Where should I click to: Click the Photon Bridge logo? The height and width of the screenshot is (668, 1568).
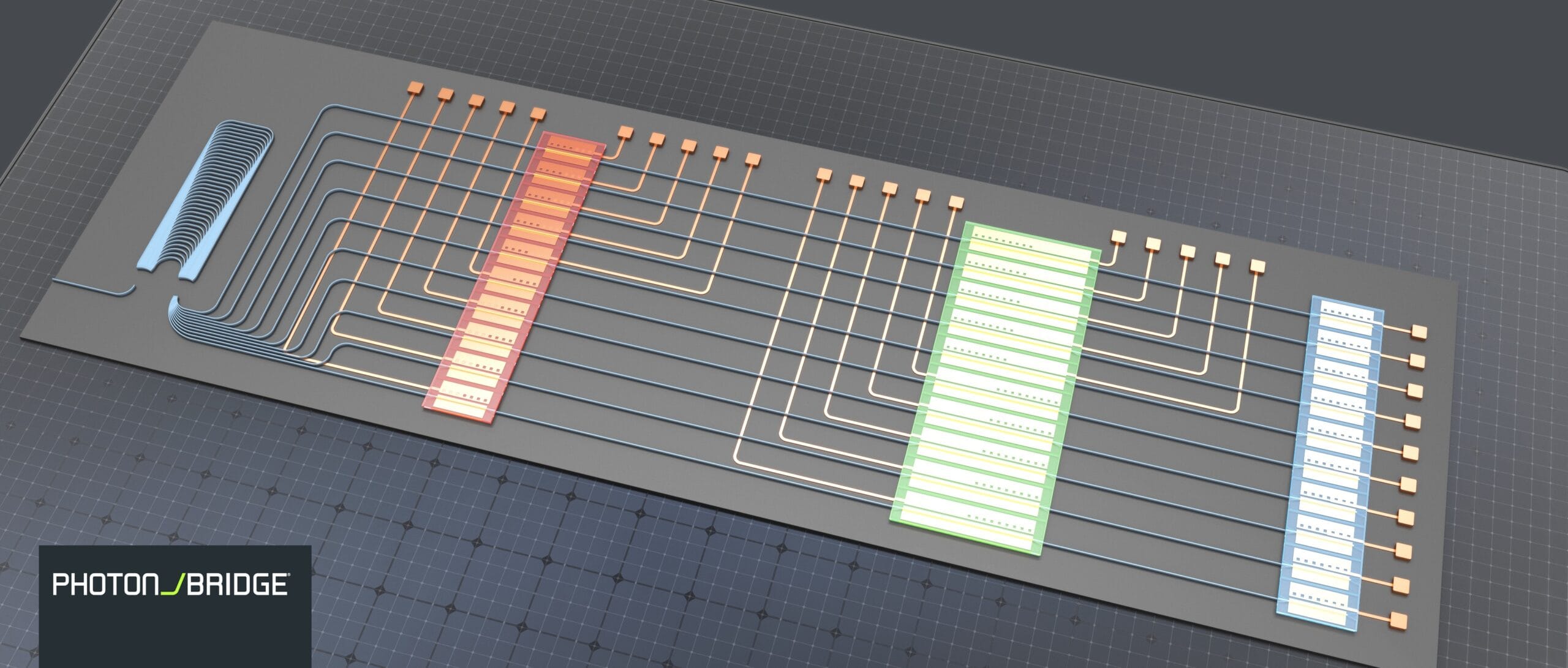point(171,584)
